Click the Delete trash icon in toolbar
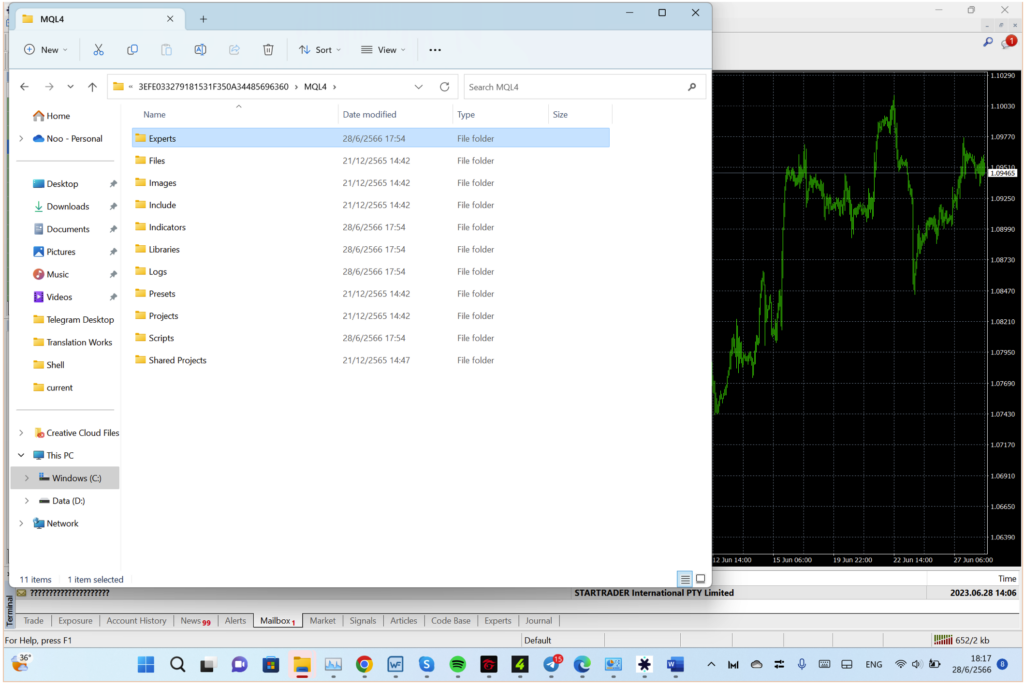This screenshot has height=686, width=1024. click(268, 50)
